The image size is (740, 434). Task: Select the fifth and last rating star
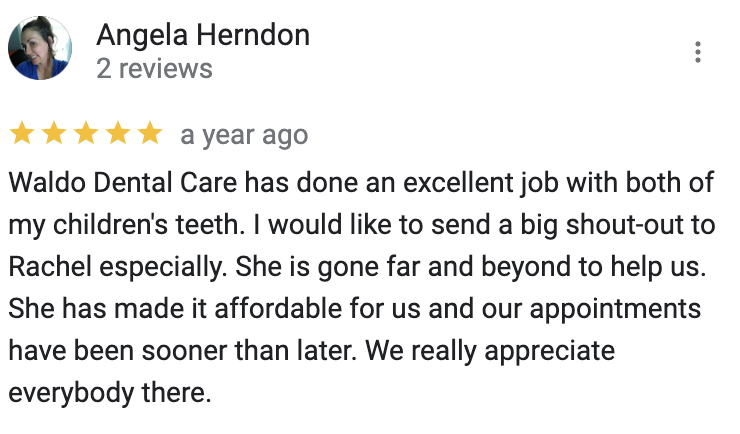pos(150,133)
